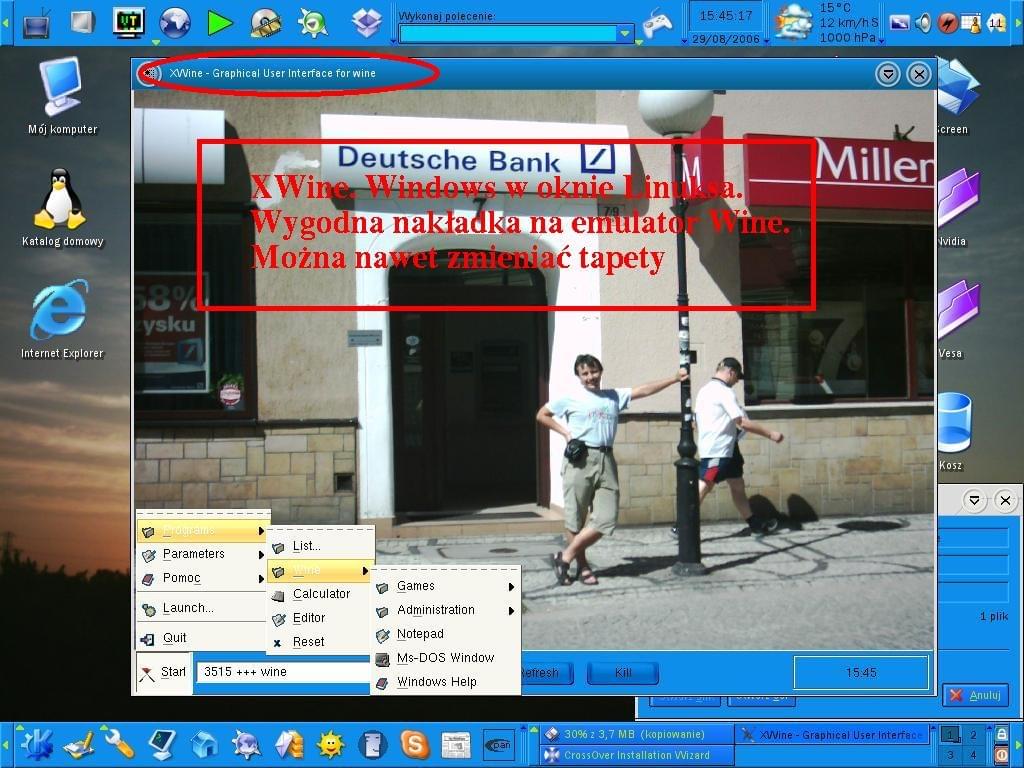Screen dimensions: 1024x768
Task: Switch to virtual desktop 4 in pager
Action: [974, 754]
